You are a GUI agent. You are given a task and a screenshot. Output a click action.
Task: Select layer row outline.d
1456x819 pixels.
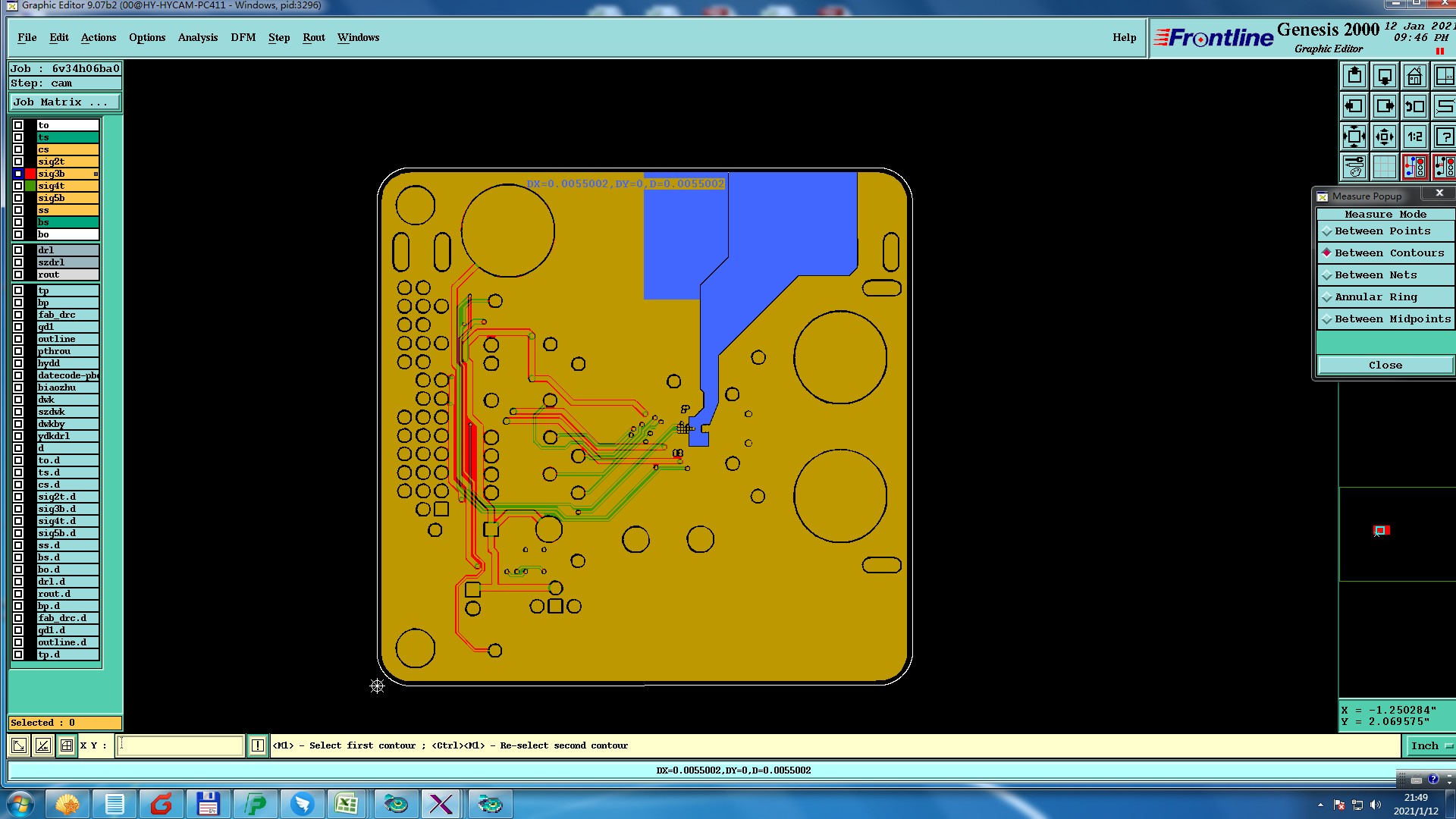coord(67,642)
